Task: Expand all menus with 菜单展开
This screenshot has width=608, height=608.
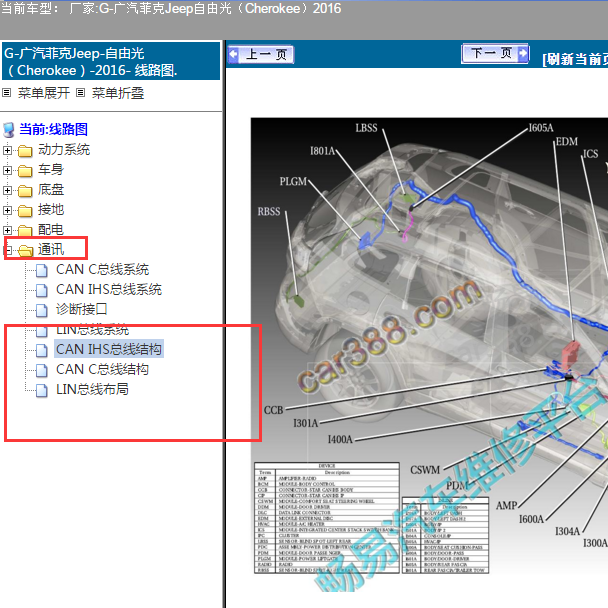Action: coord(44,93)
